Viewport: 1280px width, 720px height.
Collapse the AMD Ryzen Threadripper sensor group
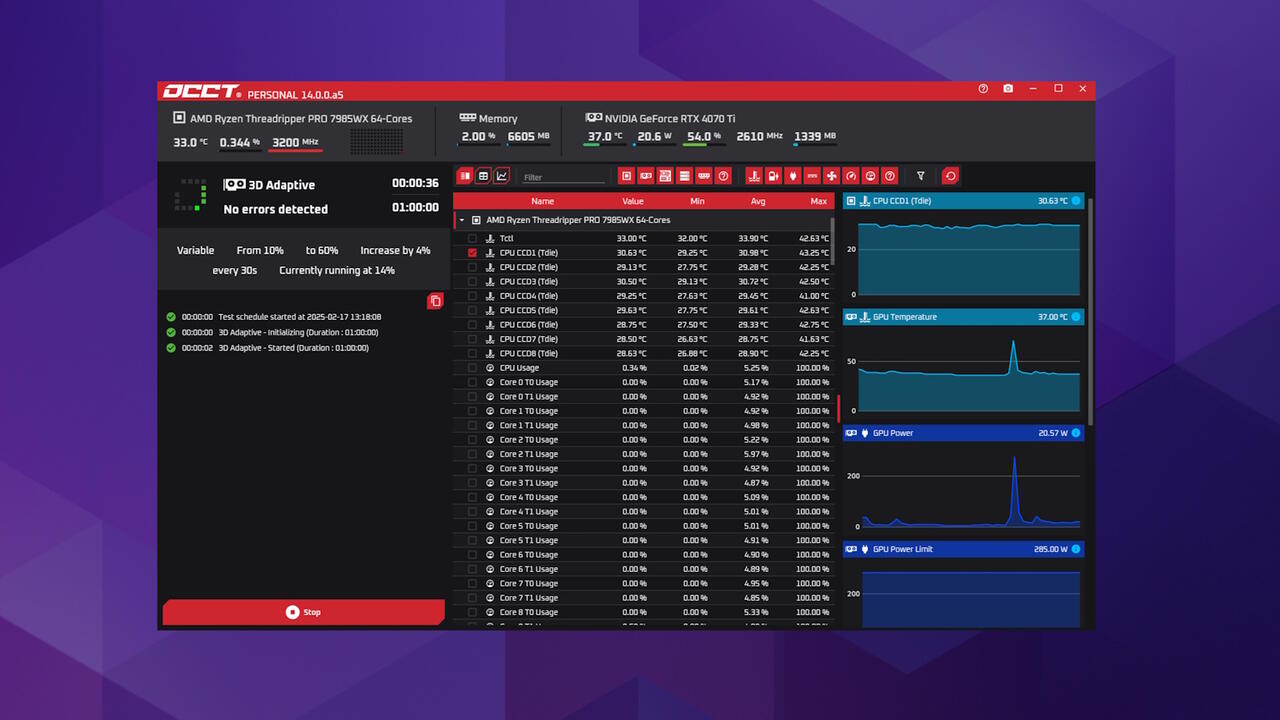[x=462, y=220]
